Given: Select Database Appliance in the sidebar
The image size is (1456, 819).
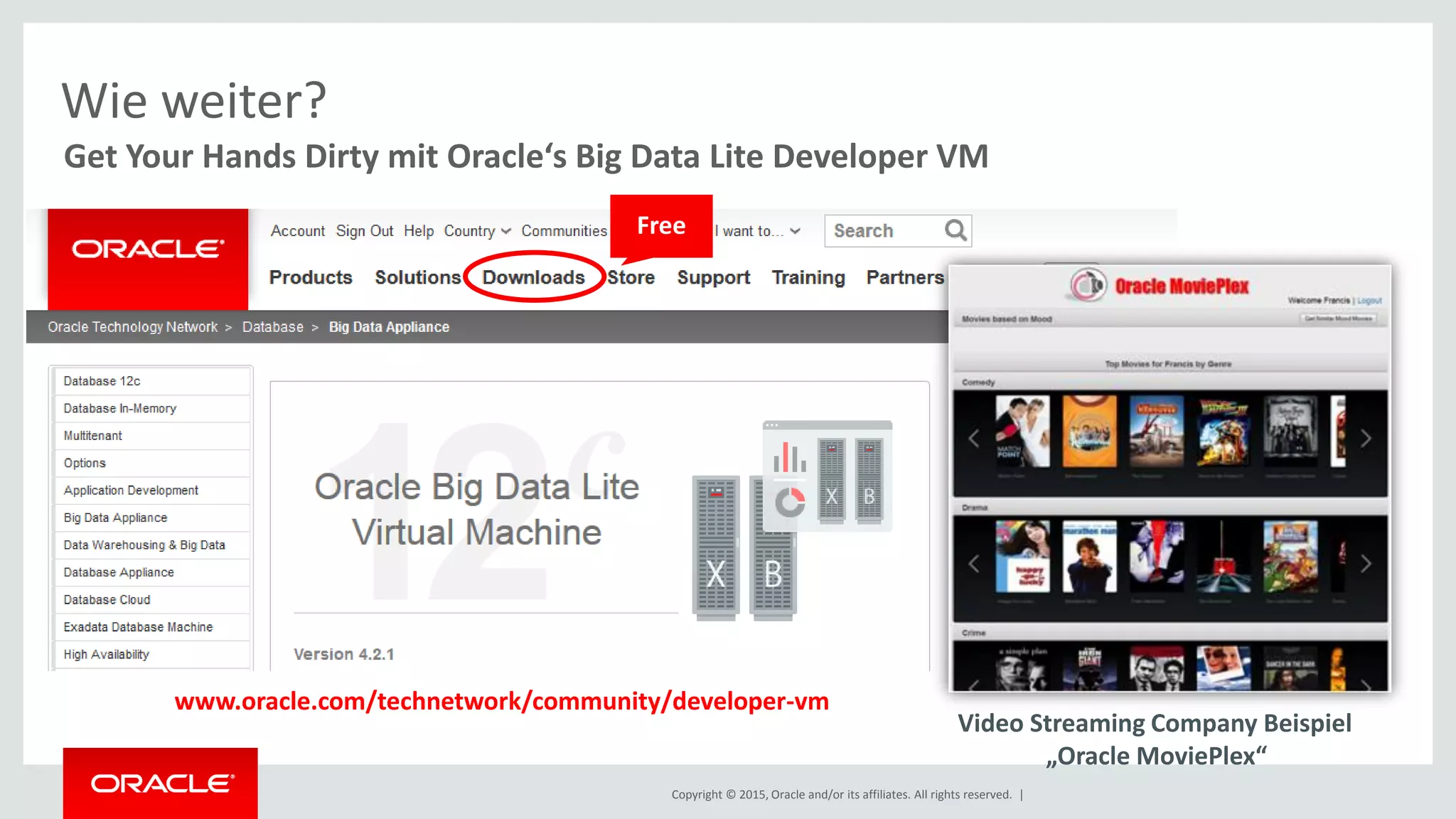Looking at the screenshot, I should (x=152, y=572).
